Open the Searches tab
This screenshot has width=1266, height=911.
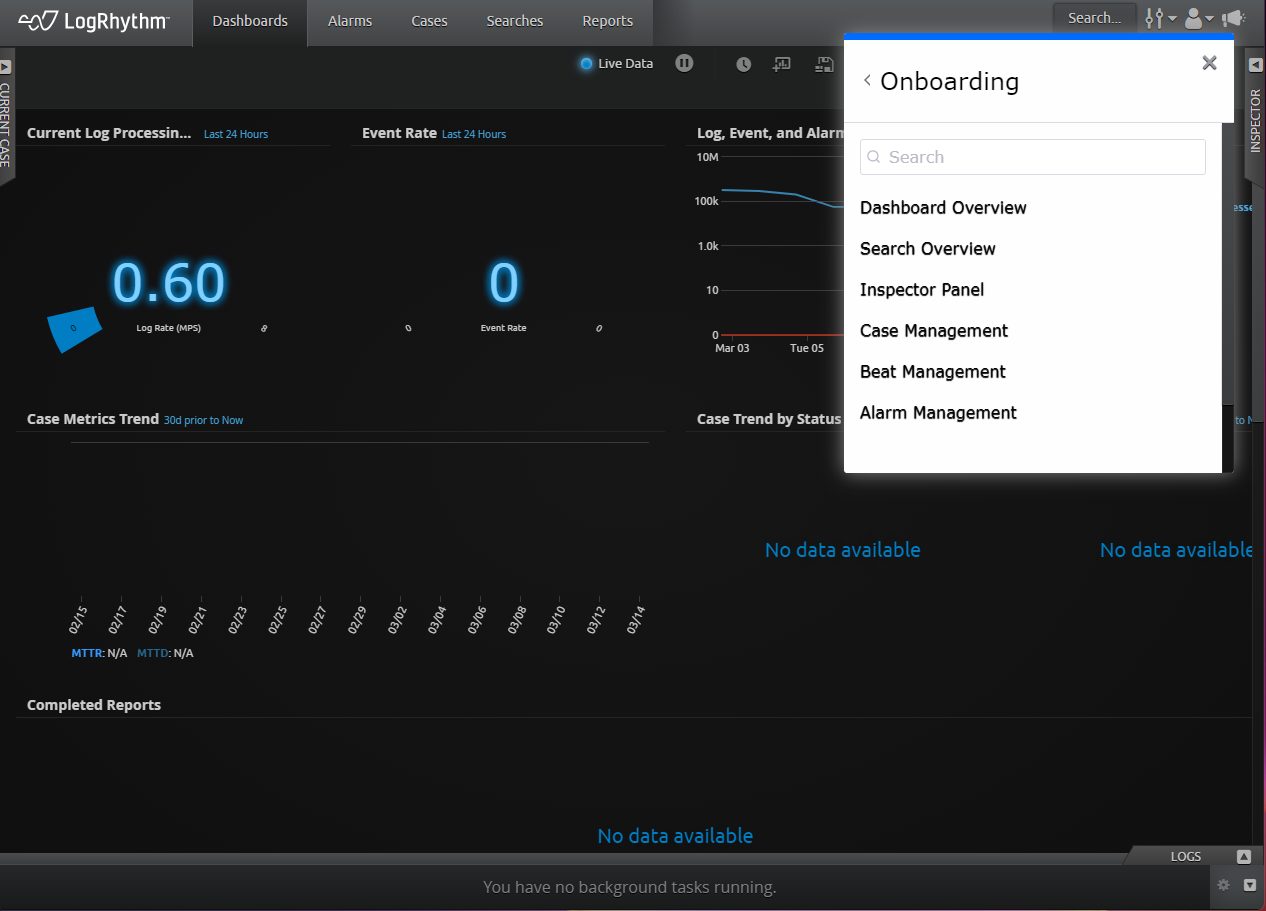point(514,21)
